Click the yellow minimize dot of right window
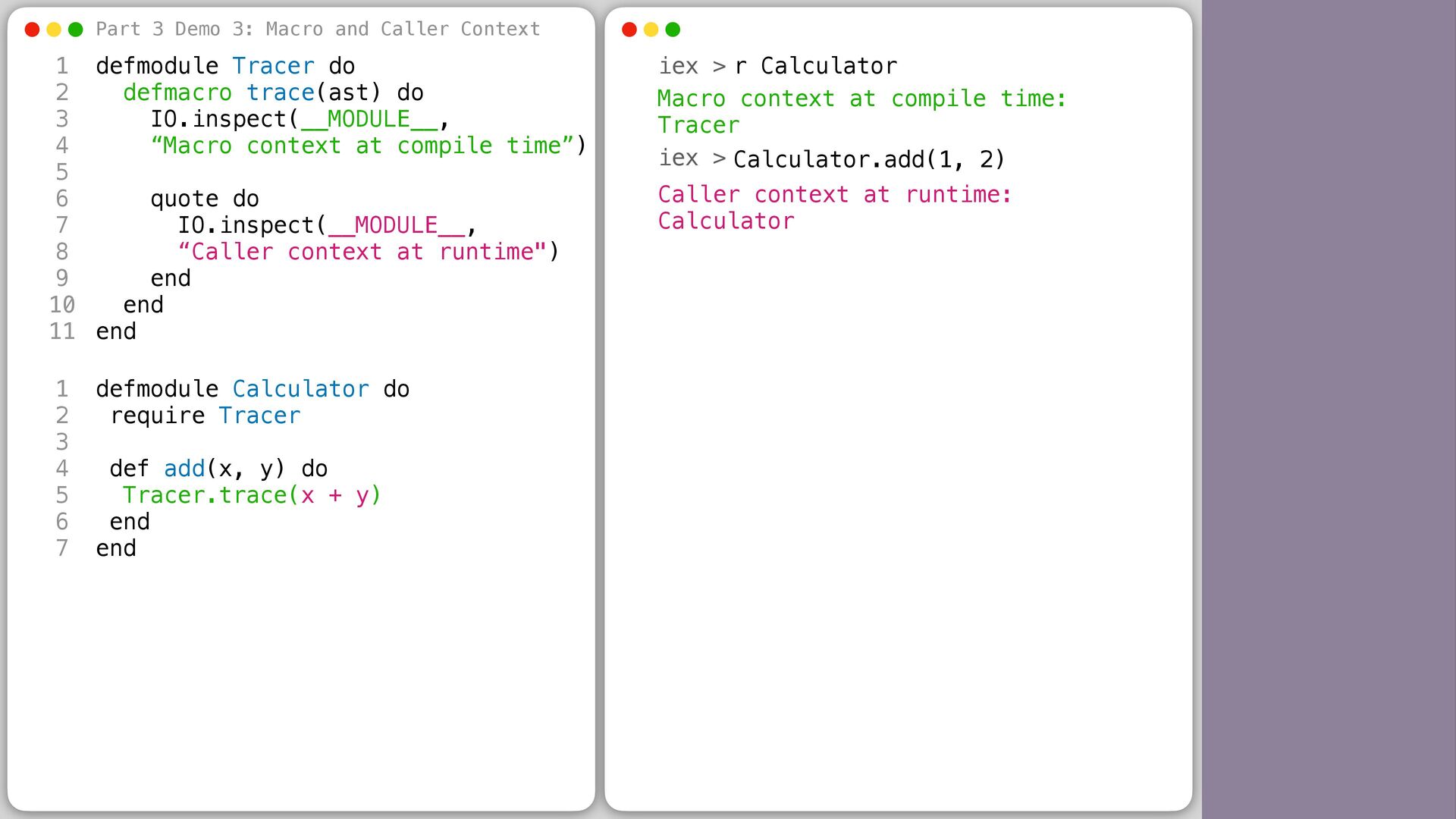The width and height of the screenshot is (1456, 819). [651, 30]
